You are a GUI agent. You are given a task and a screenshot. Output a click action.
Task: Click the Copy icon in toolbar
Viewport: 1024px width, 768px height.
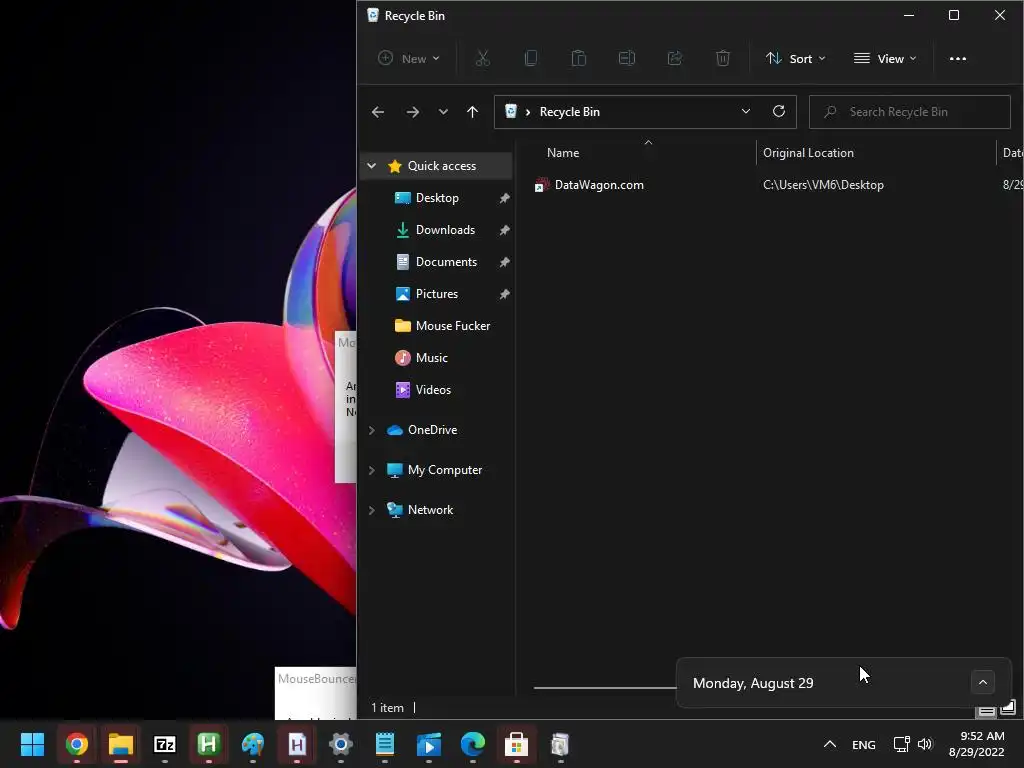(531, 59)
